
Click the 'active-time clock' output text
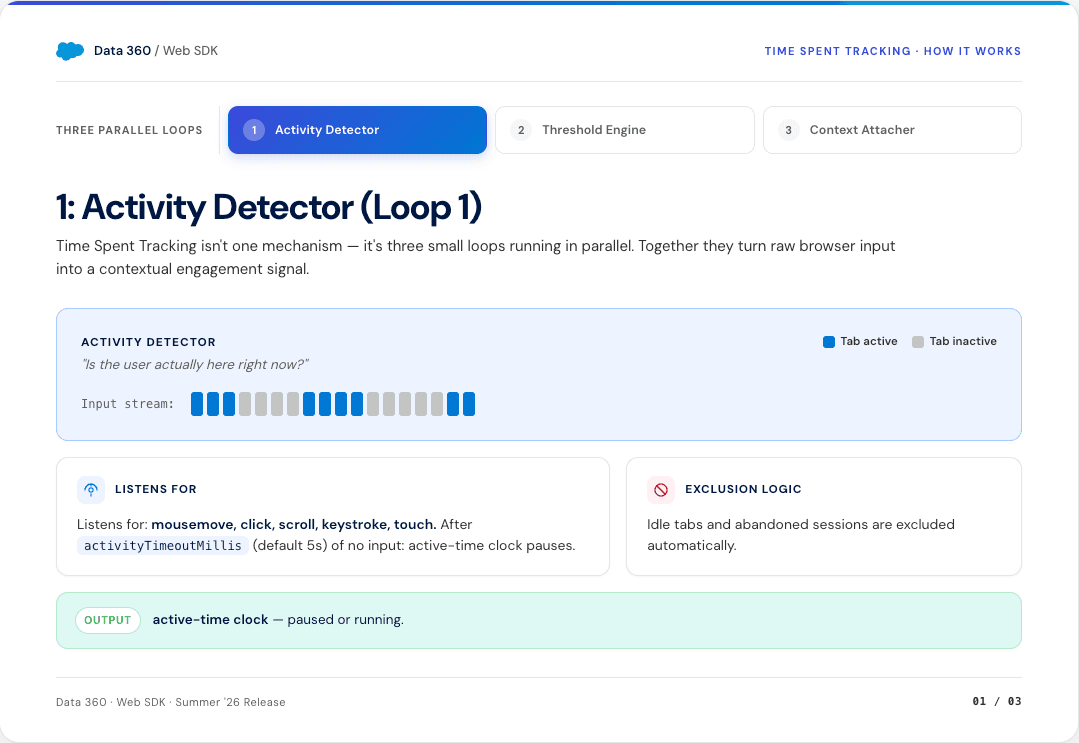tap(211, 620)
